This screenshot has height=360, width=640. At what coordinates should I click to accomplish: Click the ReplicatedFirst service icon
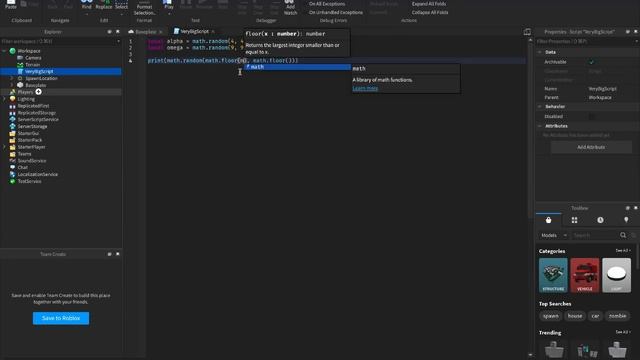click(13, 106)
